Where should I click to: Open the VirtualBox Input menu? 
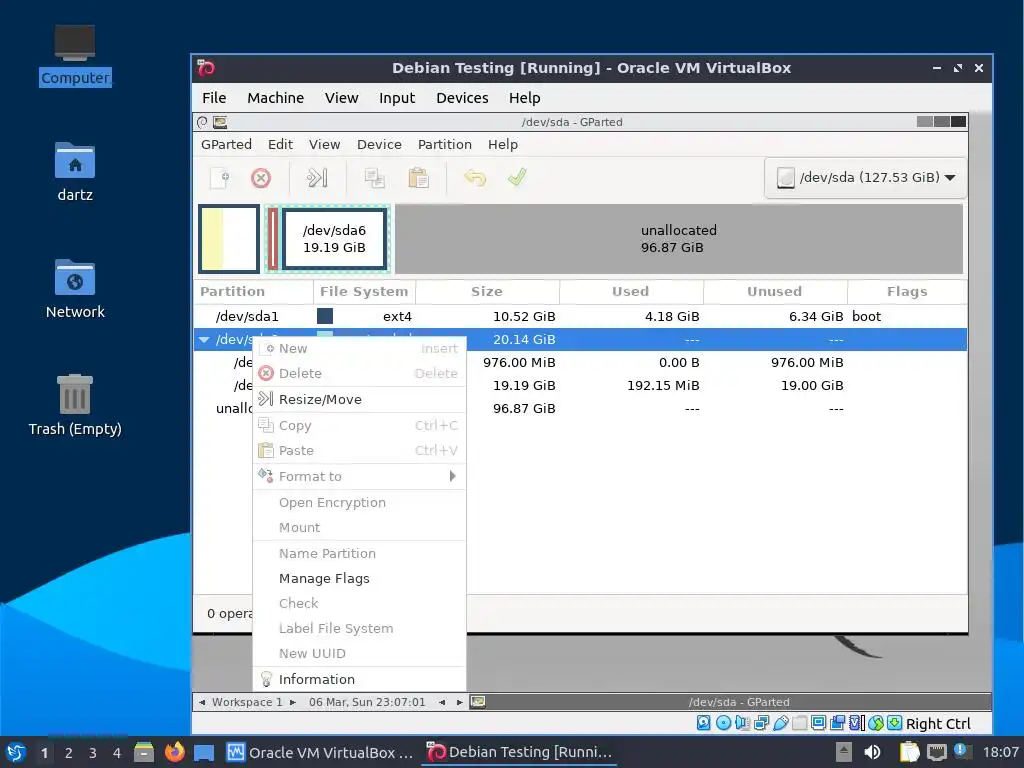(x=396, y=98)
